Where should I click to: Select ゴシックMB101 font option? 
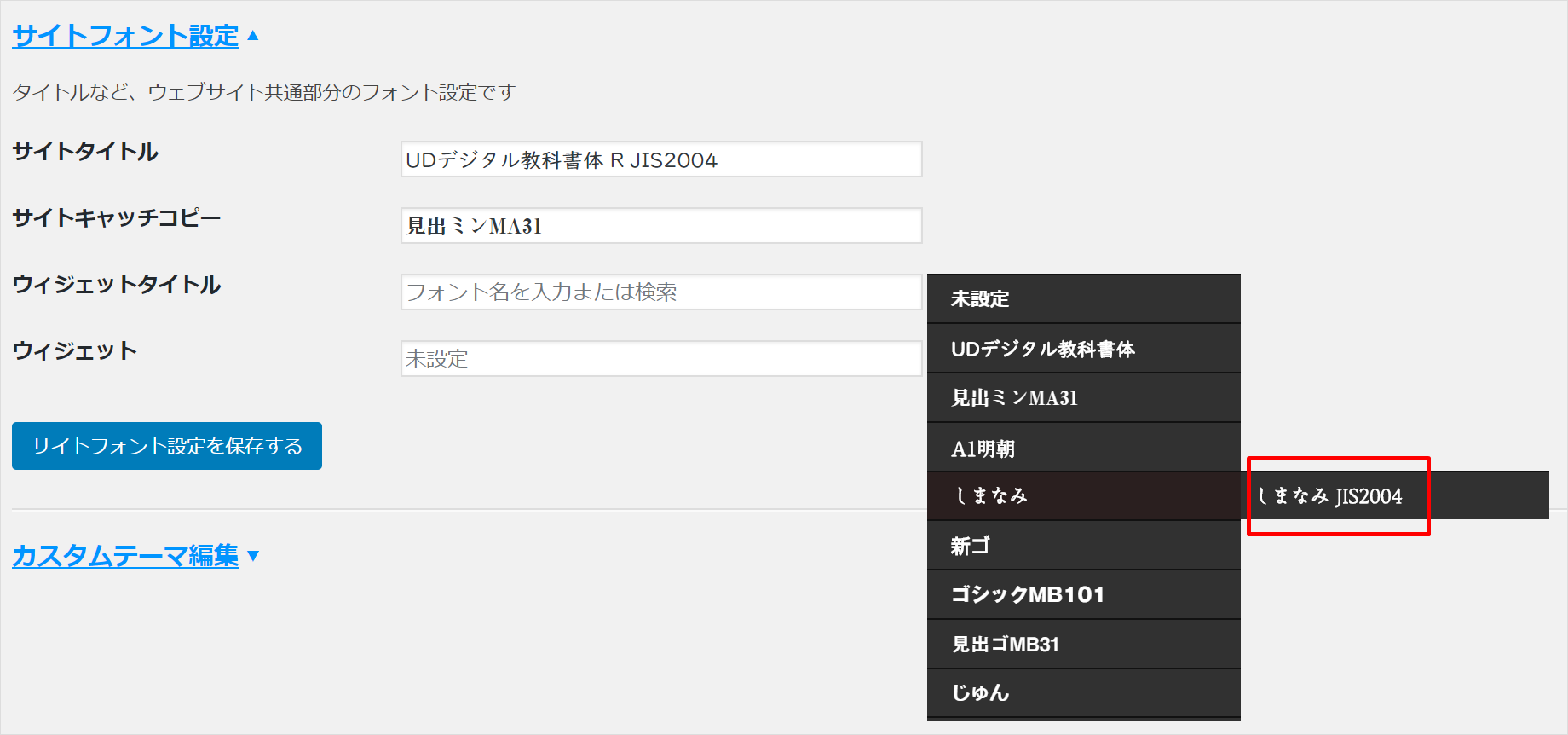click(1083, 595)
